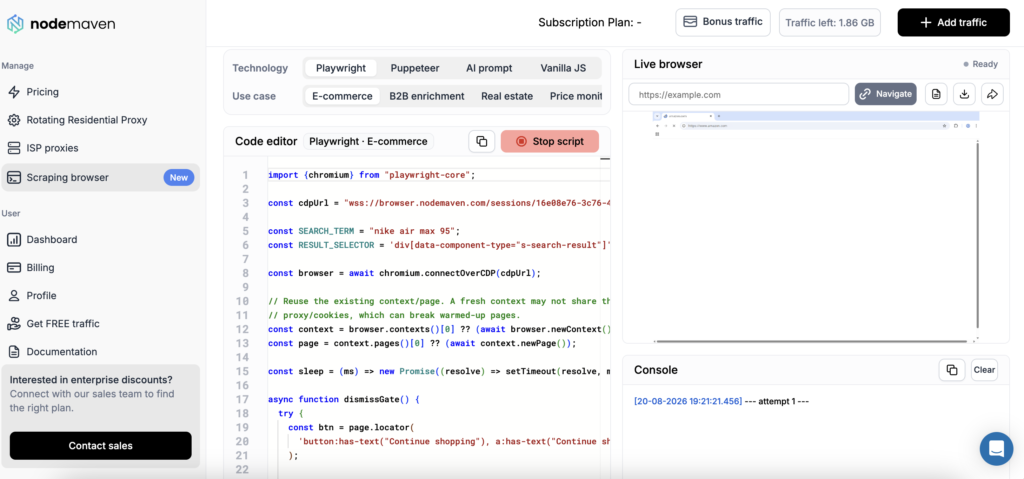Select Scraping browser in sidebar
The image size is (1024, 479).
pyautogui.click(x=101, y=178)
